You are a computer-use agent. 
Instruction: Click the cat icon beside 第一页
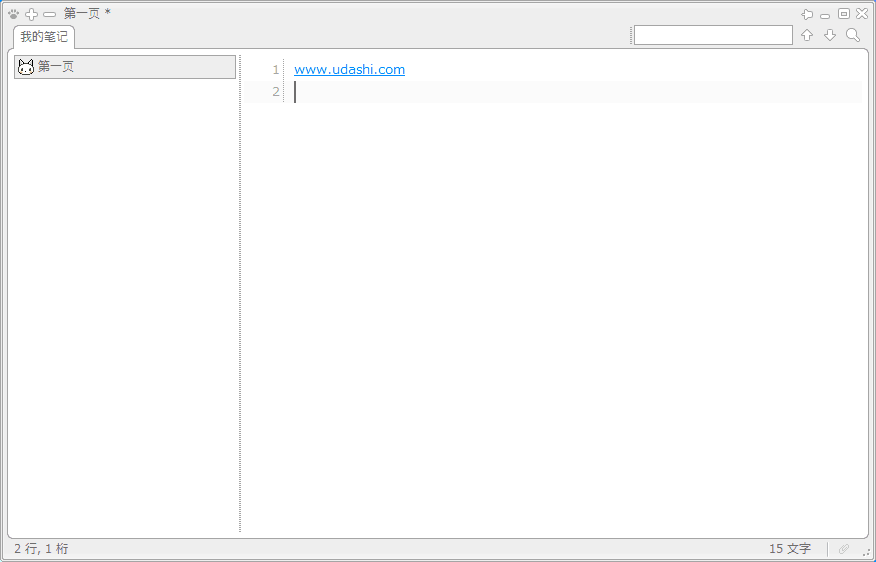26,67
